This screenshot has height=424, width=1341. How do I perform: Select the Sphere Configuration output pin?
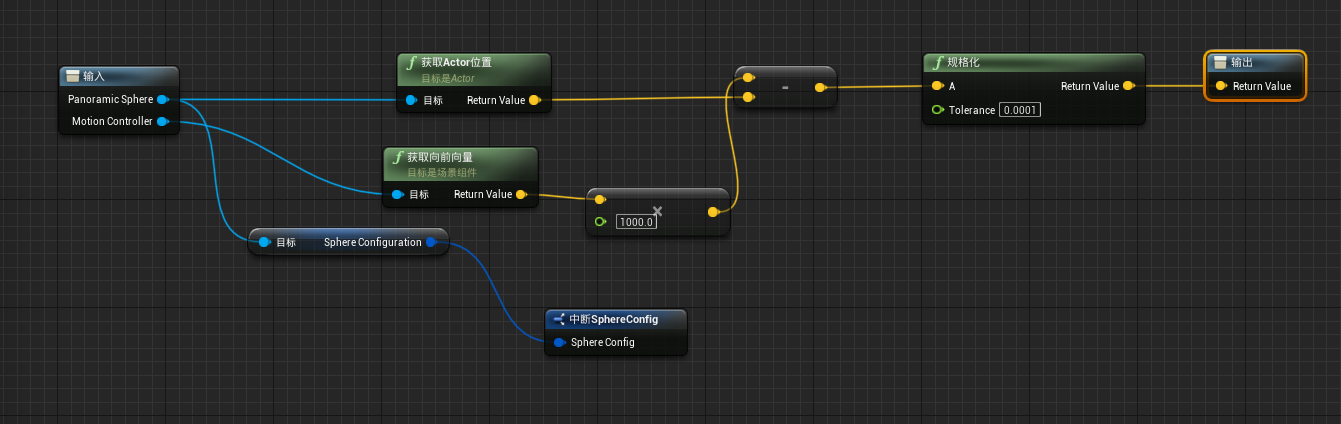(x=431, y=242)
